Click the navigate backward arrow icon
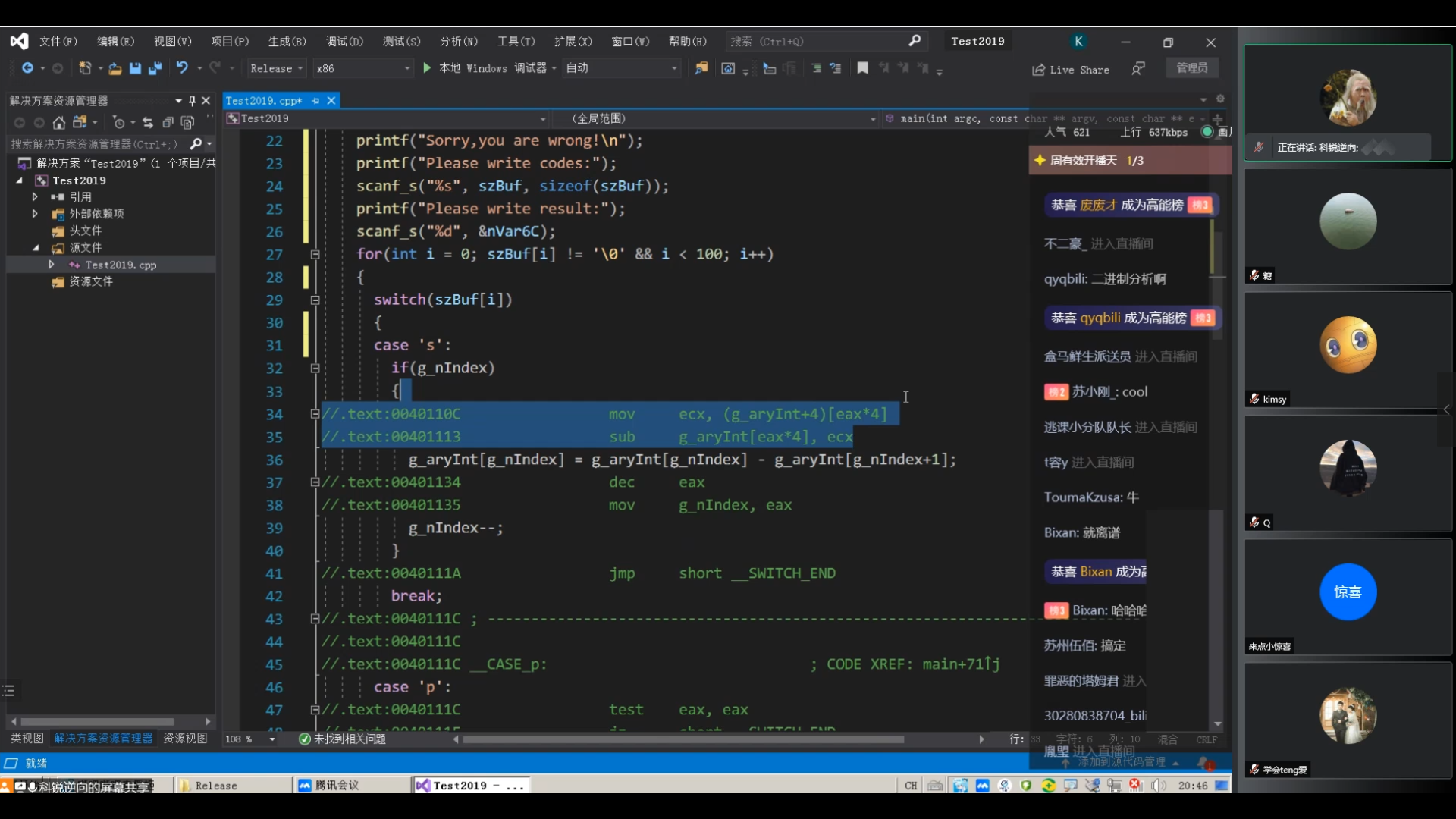This screenshot has width=1456, height=819. [27, 68]
